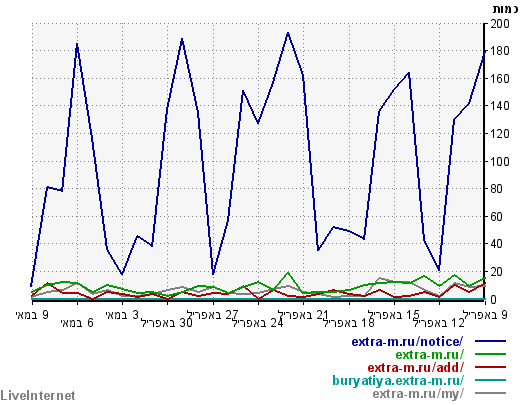Viewport: 520px width, 405px height.
Task: Click the 60 value on y-axis
Action: click(497, 217)
